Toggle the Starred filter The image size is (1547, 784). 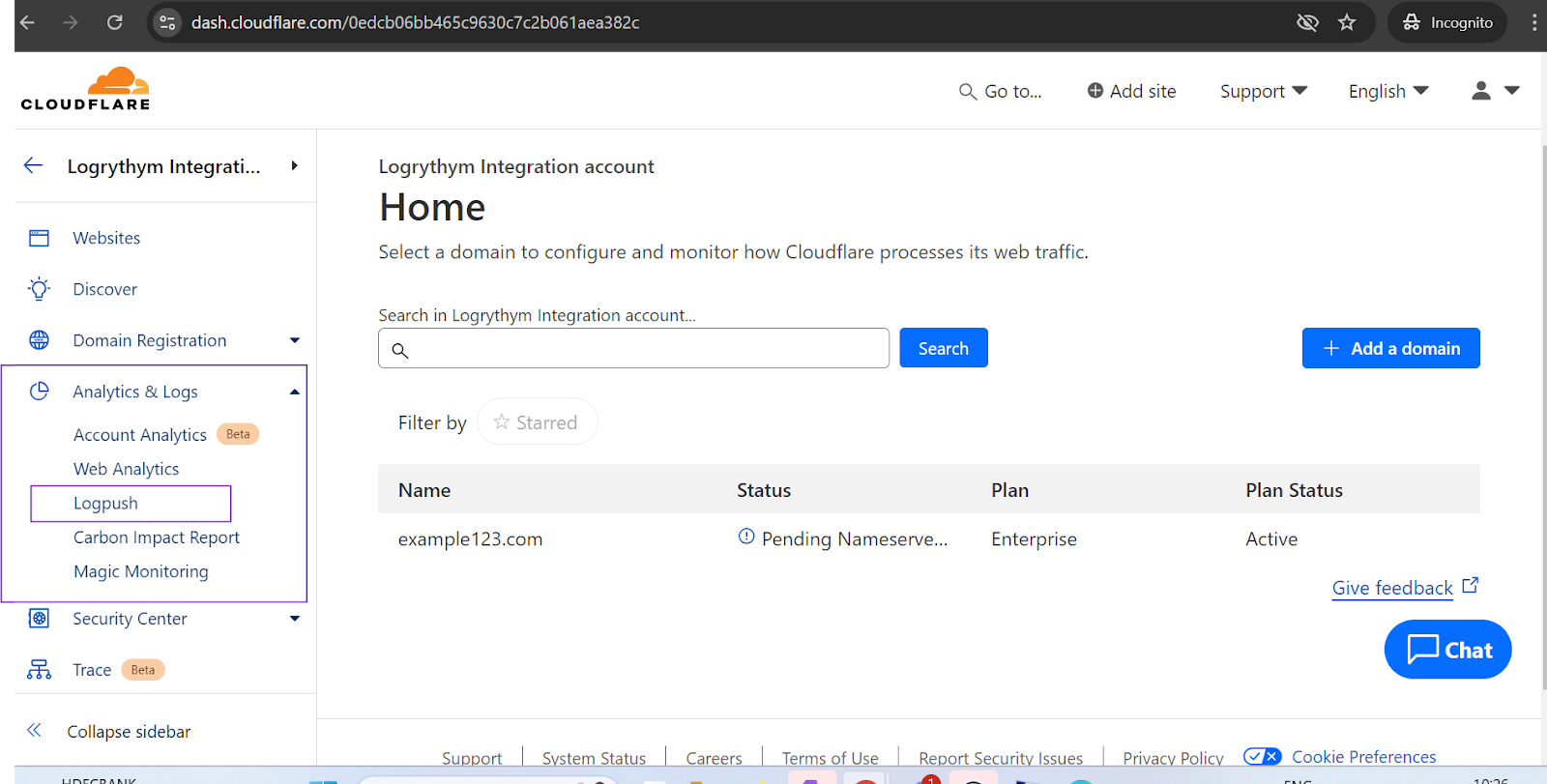click(x=537, y=422)
